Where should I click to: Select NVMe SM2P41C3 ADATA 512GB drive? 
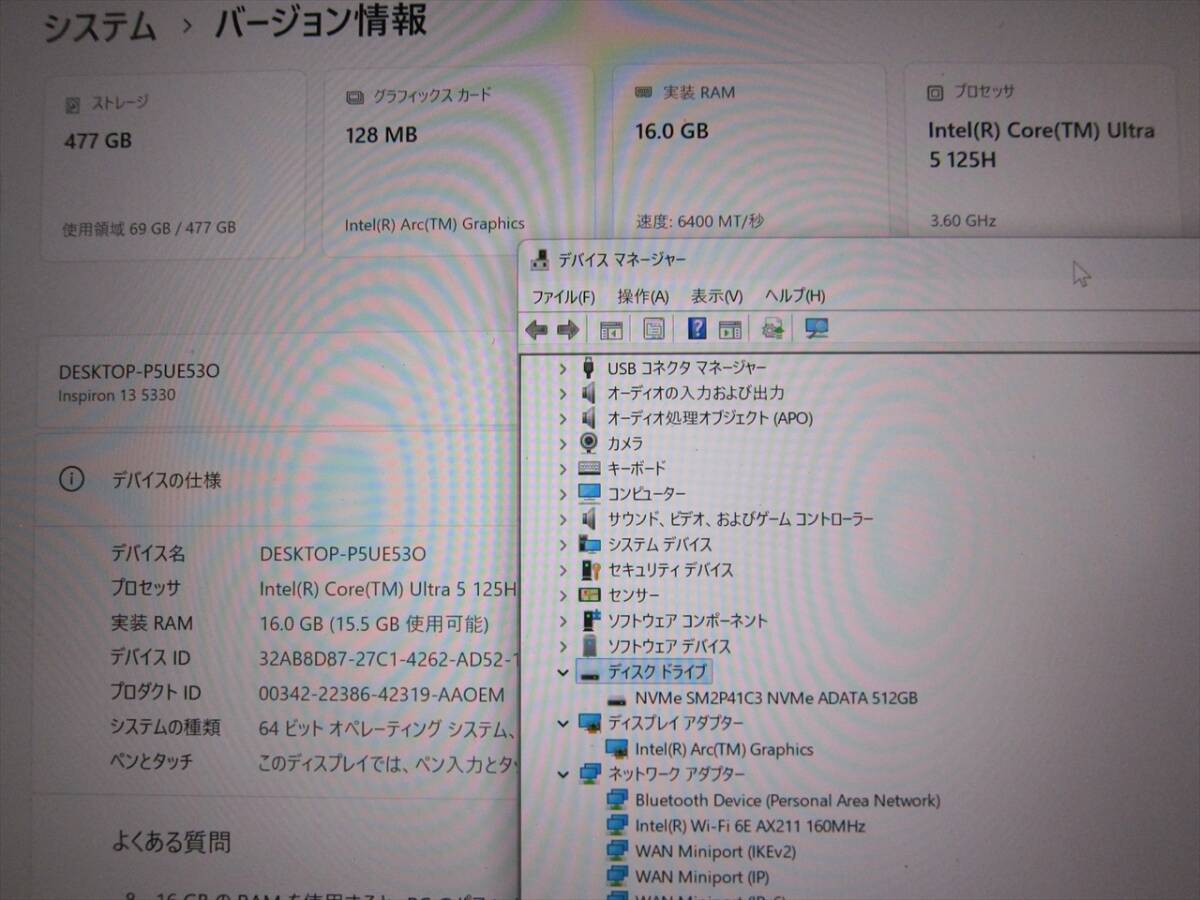776,698
